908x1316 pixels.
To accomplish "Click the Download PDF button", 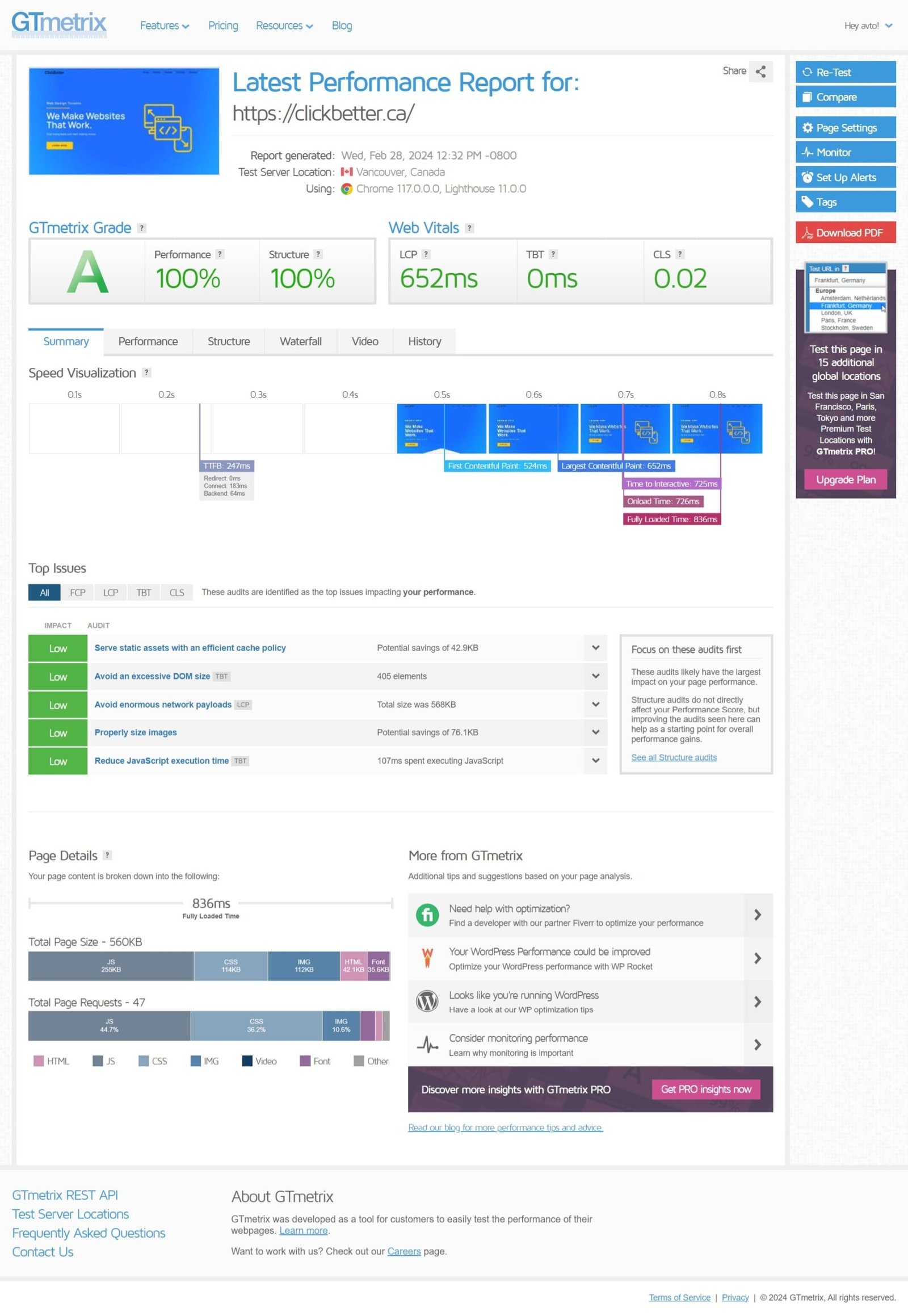I will [x=845, y=233].
